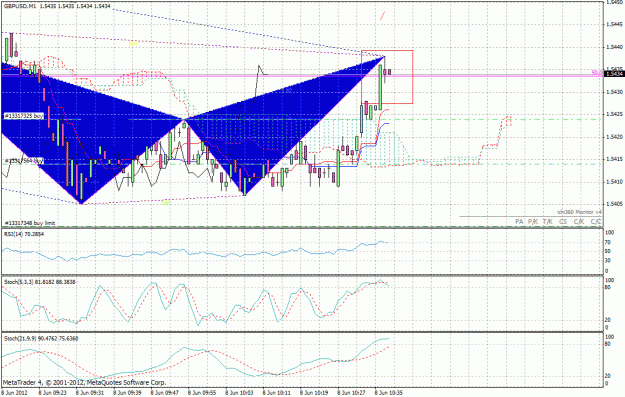625x397 pixels.
Task: Select the #13317564 buy order label
Action: pyautogui.click(x=24, y=161)
